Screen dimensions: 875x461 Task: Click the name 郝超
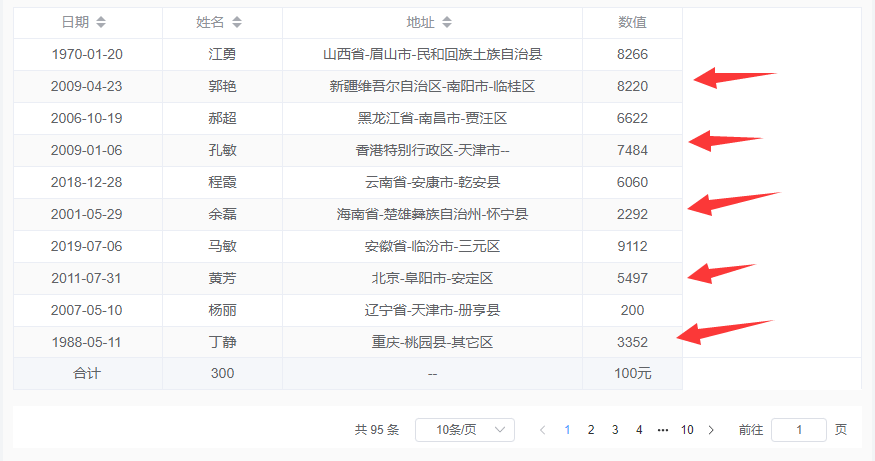pyautogui.click(x=222, y=118)
